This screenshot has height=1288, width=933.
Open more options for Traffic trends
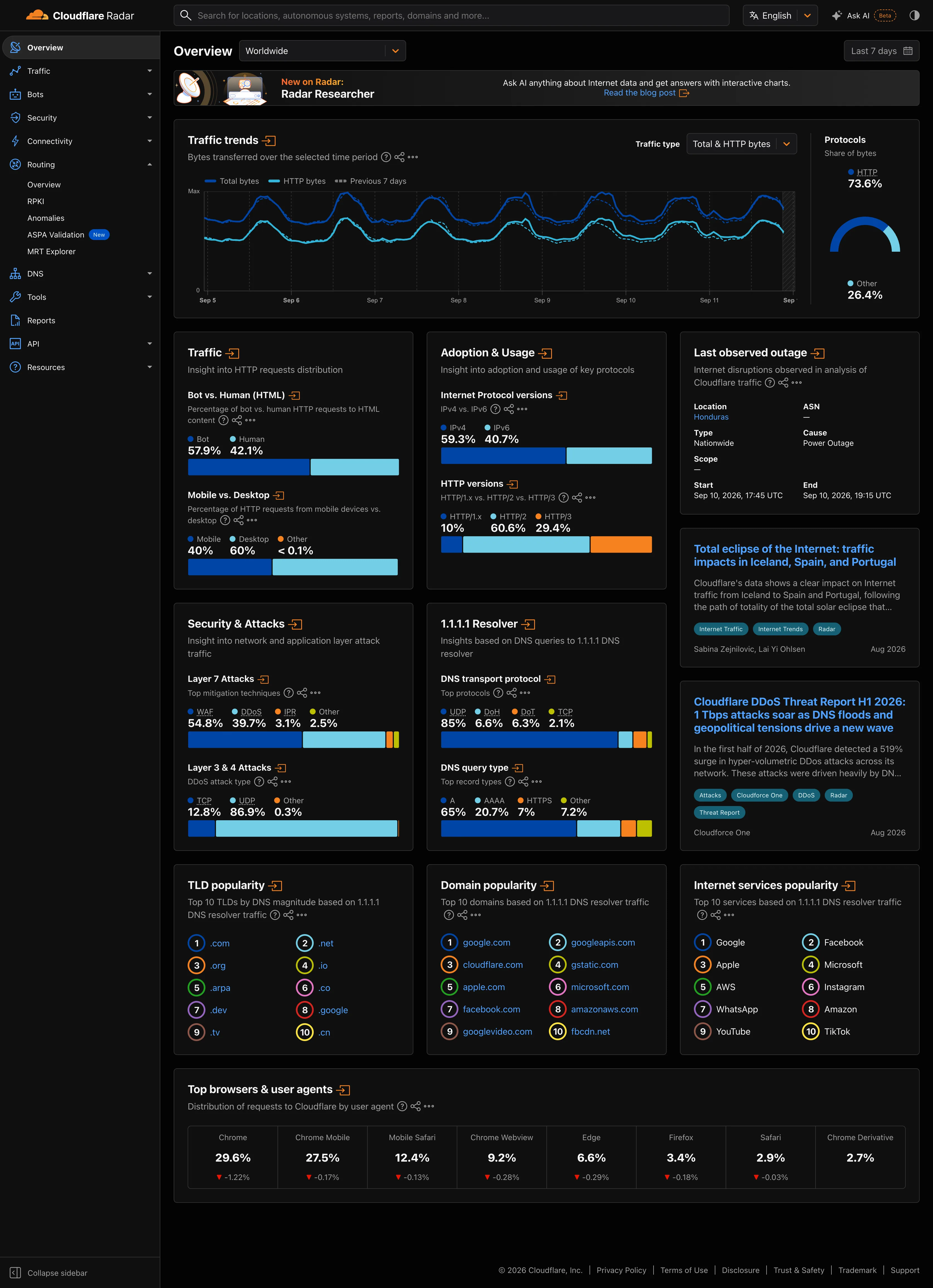(x=413, y=157)
